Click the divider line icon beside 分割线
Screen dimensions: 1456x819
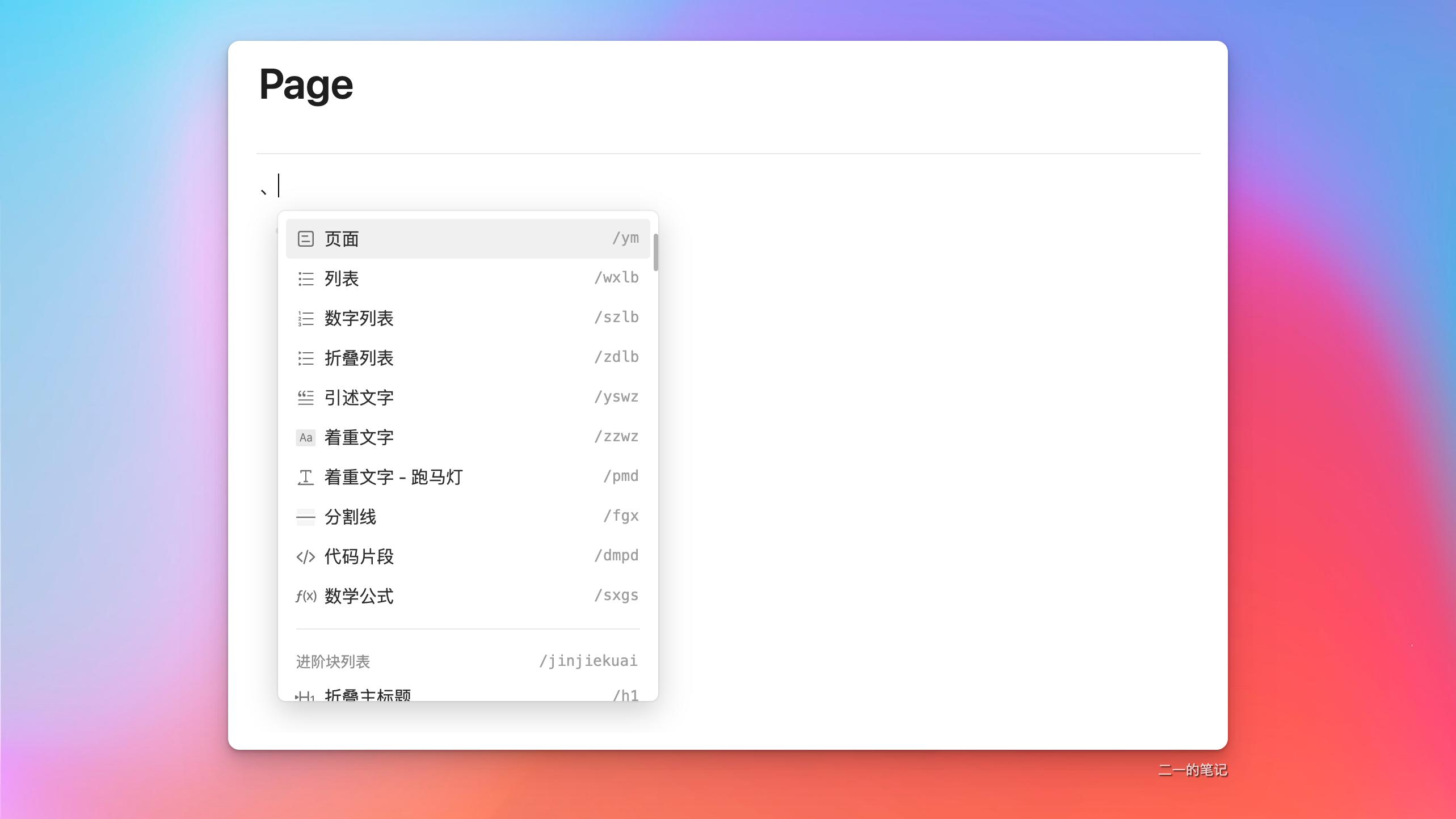[x=306, y=517]
